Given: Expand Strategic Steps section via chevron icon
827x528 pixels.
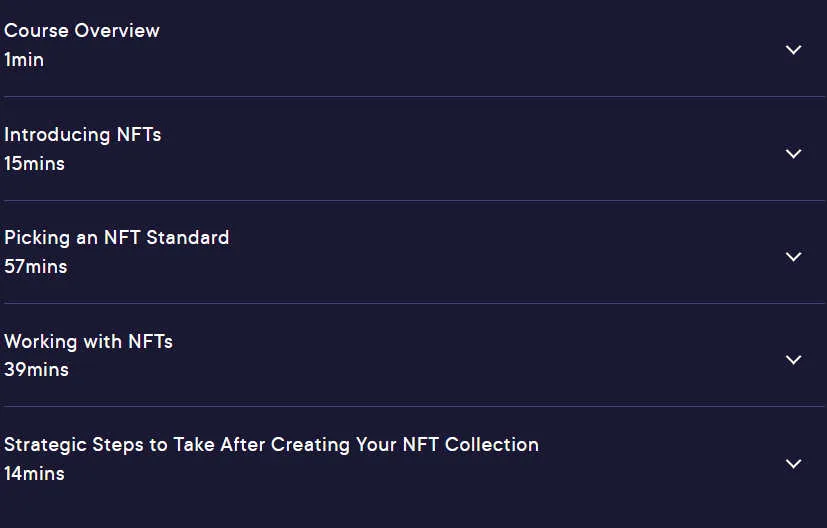Looking at the screenshot, I should click(x=793, y=464).
